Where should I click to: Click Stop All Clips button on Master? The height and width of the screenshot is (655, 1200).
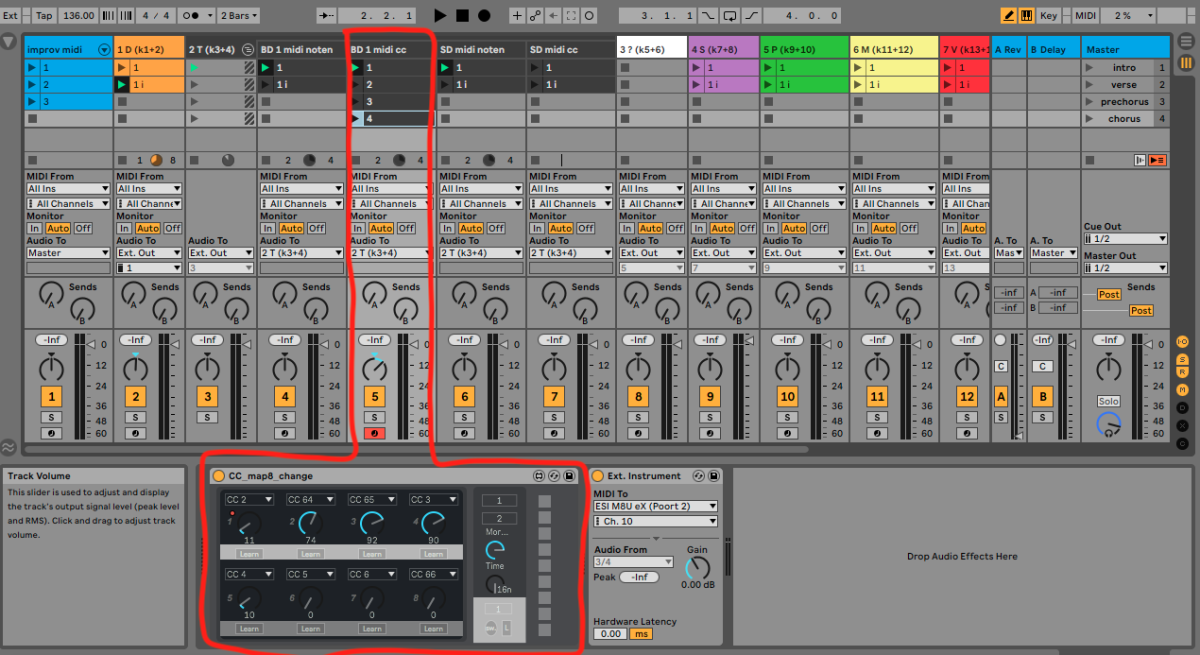1088,160
